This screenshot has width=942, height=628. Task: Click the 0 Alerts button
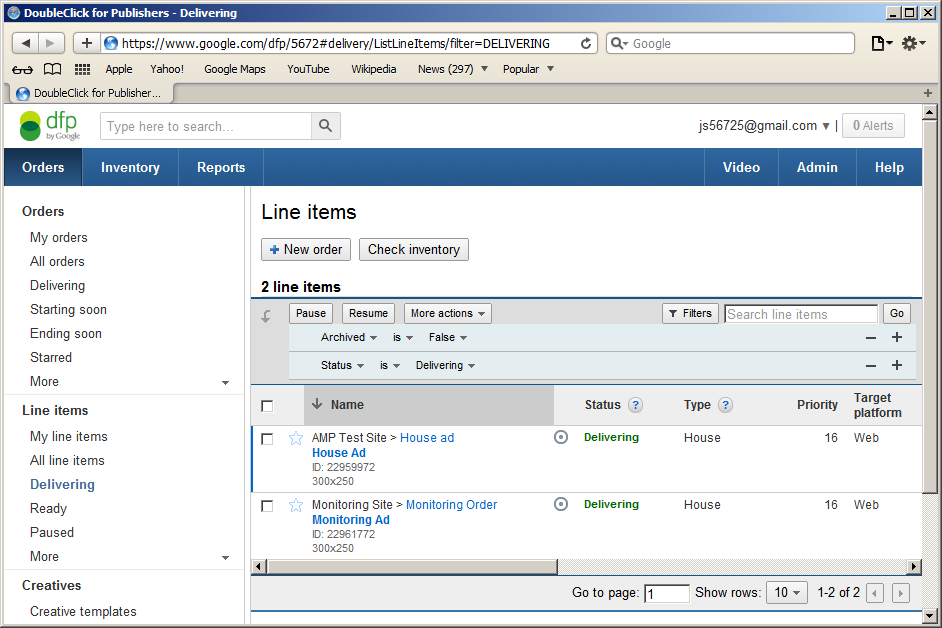[873, 126]
